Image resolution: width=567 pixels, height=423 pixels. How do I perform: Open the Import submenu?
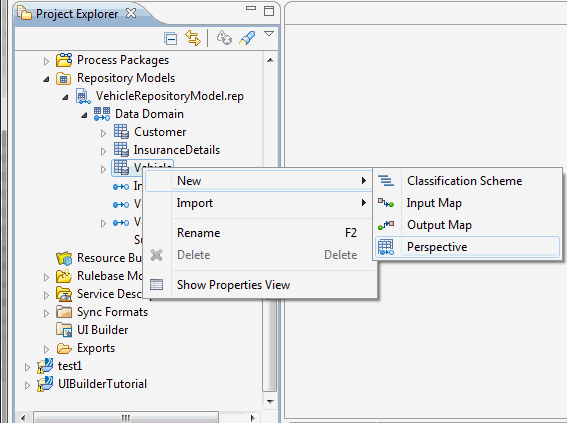pyautogui.click(x=258, y=203)
